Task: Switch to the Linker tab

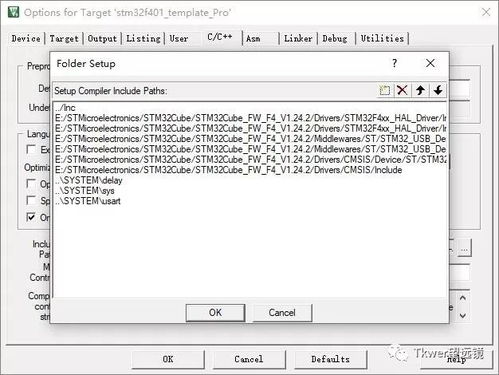Action: click(x=298, y=39)
